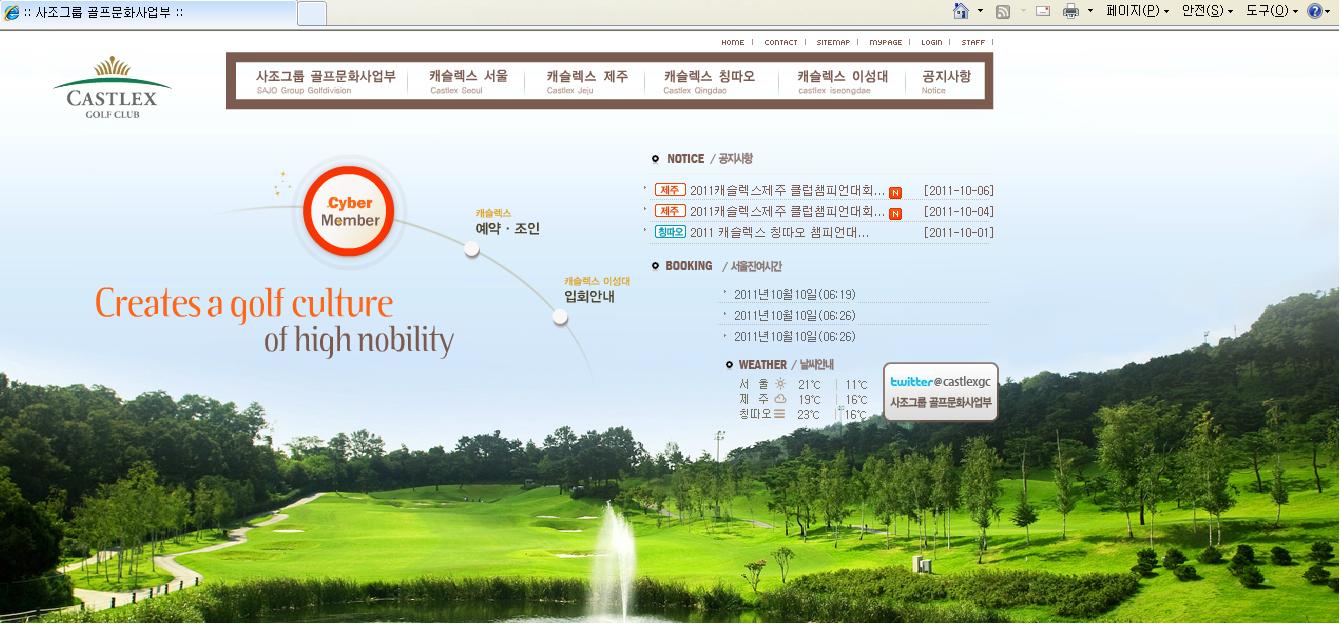This screenshot has width=1341, height=624.
Task: Open the notice dated 2011-10-04
Action: point(787,212)
